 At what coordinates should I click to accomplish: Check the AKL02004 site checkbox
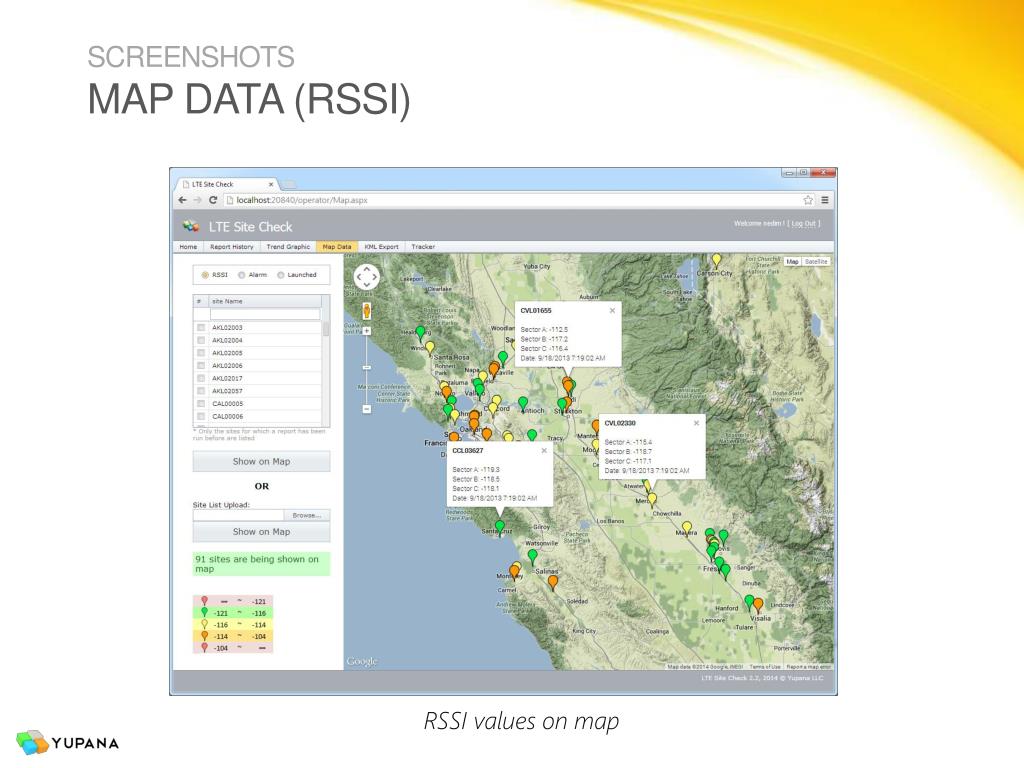[201, 340]
